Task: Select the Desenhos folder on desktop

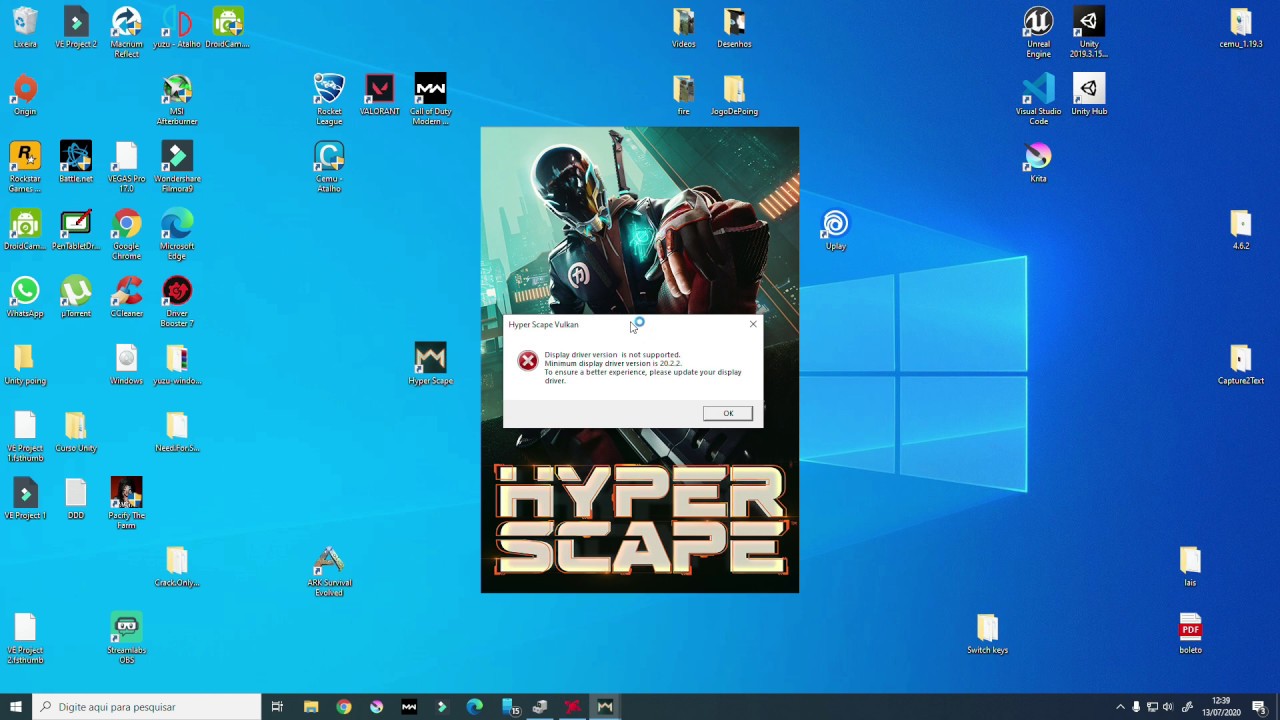Action: [x=734, y=28]
